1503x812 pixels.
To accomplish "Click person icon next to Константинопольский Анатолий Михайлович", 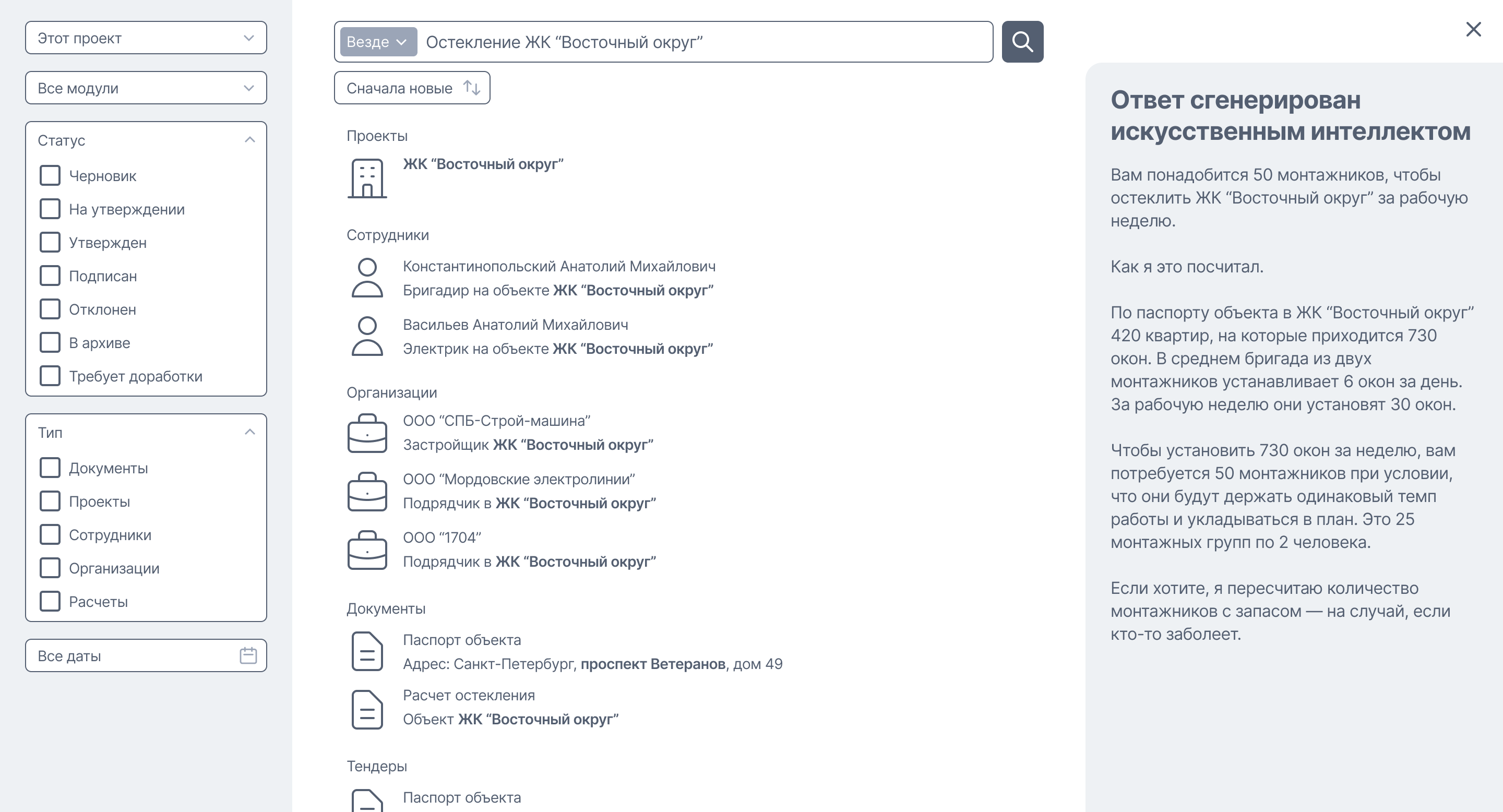I will click(367, 278).
